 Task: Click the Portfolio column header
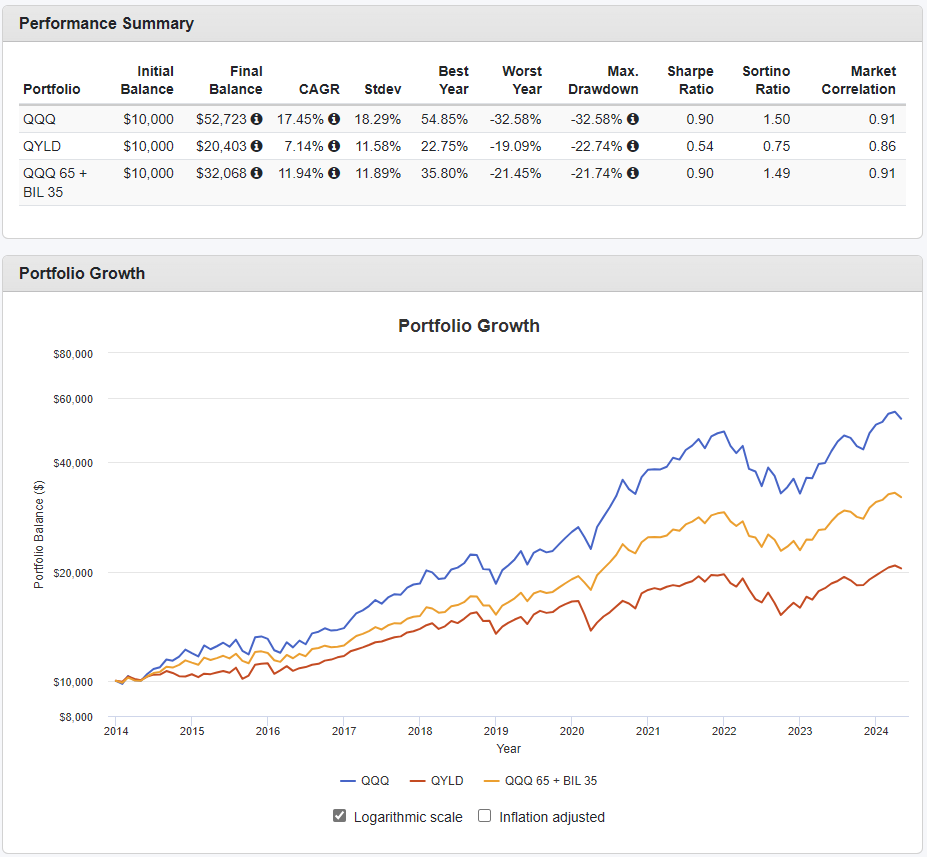pyautogui.click(x=51, y=89)
